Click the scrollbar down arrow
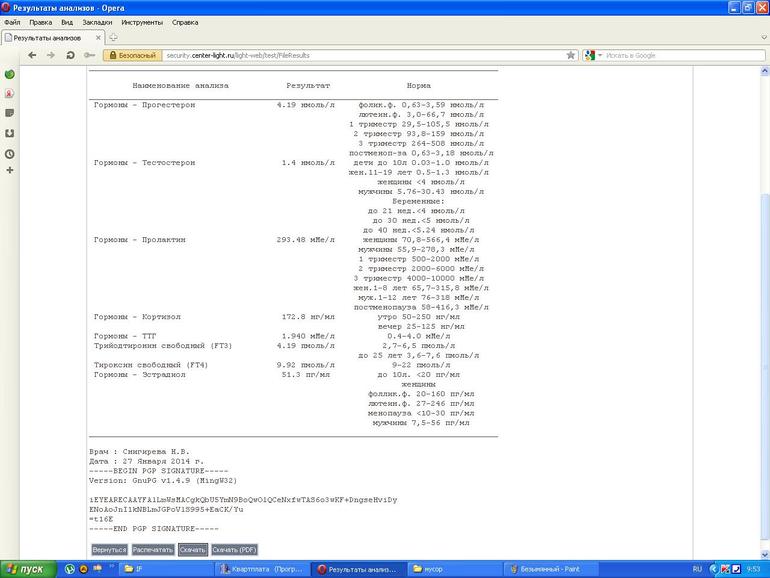Viewport: 770px width, 578px height. pos(765,554)
